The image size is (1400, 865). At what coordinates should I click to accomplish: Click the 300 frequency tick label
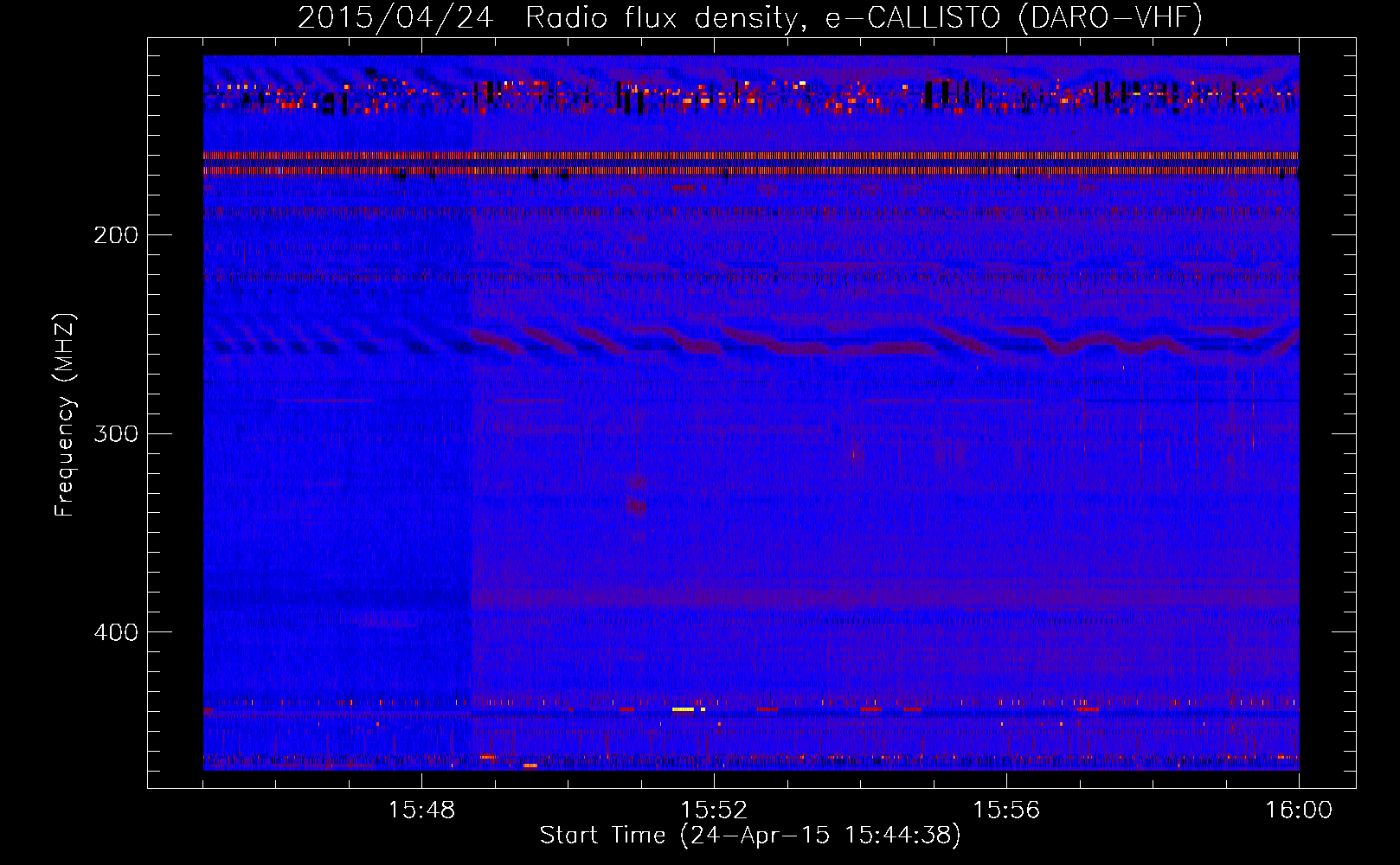pyautogui.click(x=116, y=433)
